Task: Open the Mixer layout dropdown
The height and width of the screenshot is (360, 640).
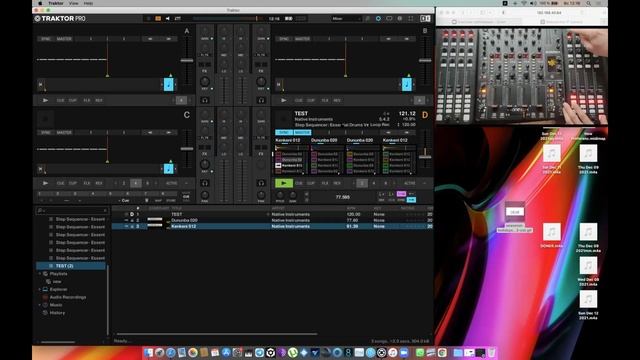Action: point(347,19)
